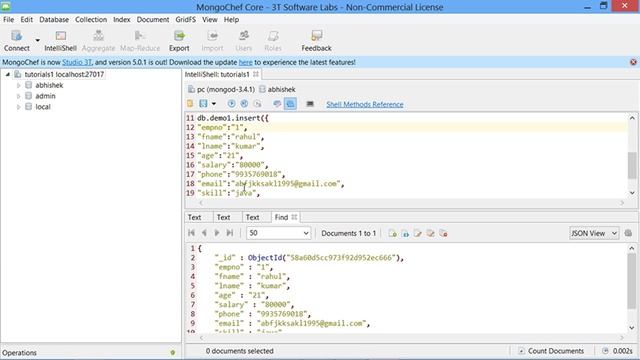This screenshot has height=360, width=640.
Task: Click the copy document icon
Action: tap(430, 233)
